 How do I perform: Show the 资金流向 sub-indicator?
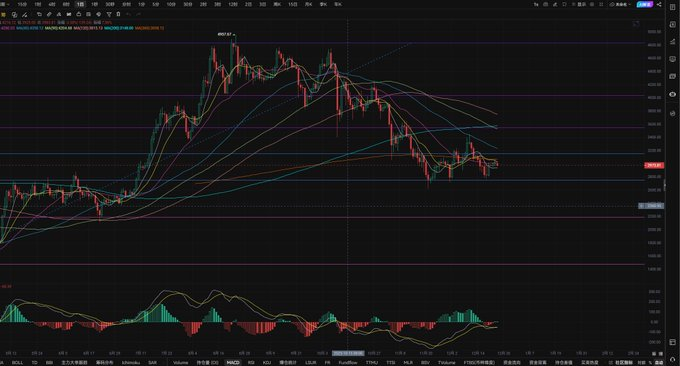512,363
